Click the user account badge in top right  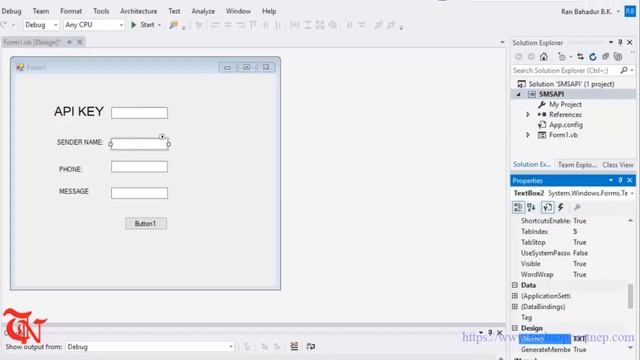[630, 11]
